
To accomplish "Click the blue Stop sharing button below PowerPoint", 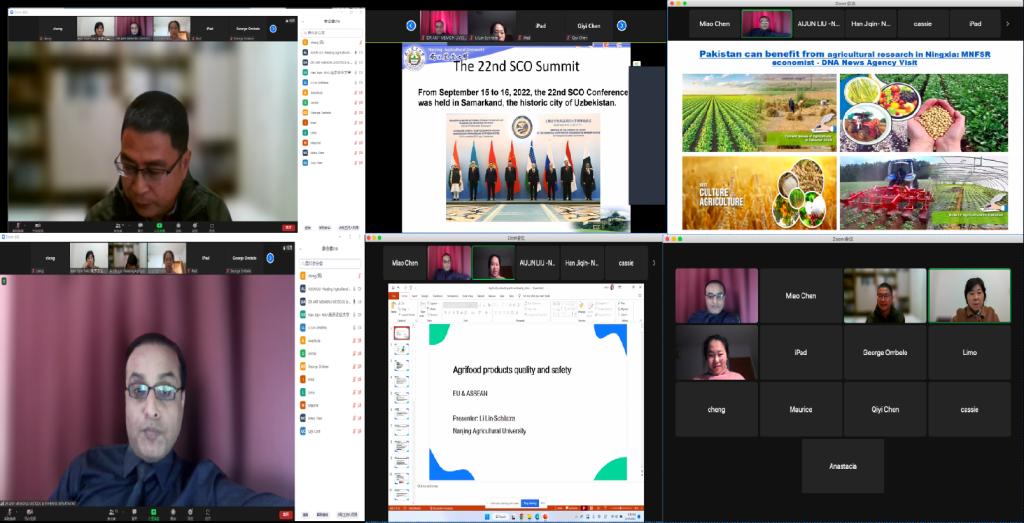I will point(530,503).
